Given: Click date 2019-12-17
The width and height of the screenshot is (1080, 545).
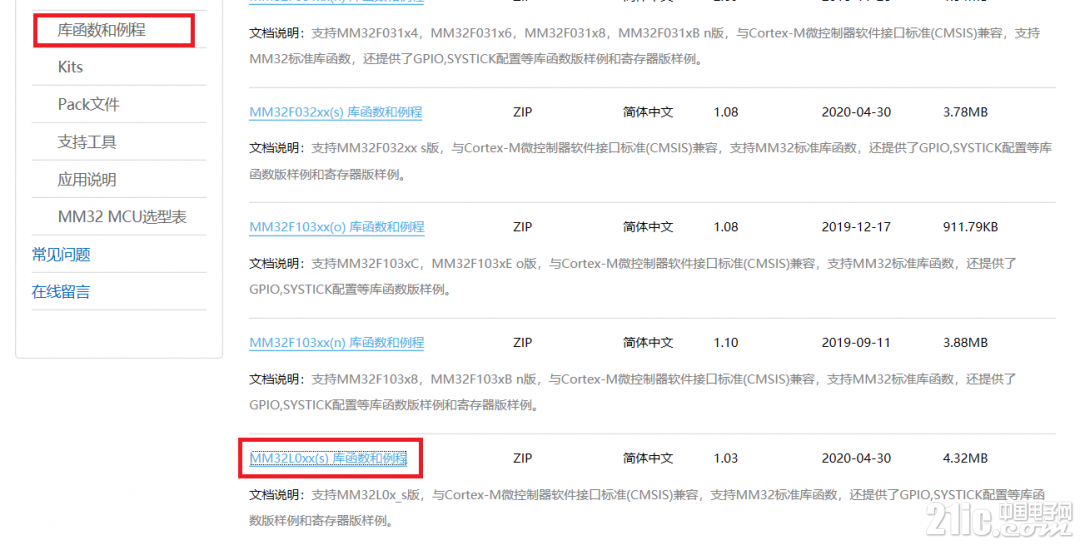Looking at the screenshot, I should click(856, 227).
